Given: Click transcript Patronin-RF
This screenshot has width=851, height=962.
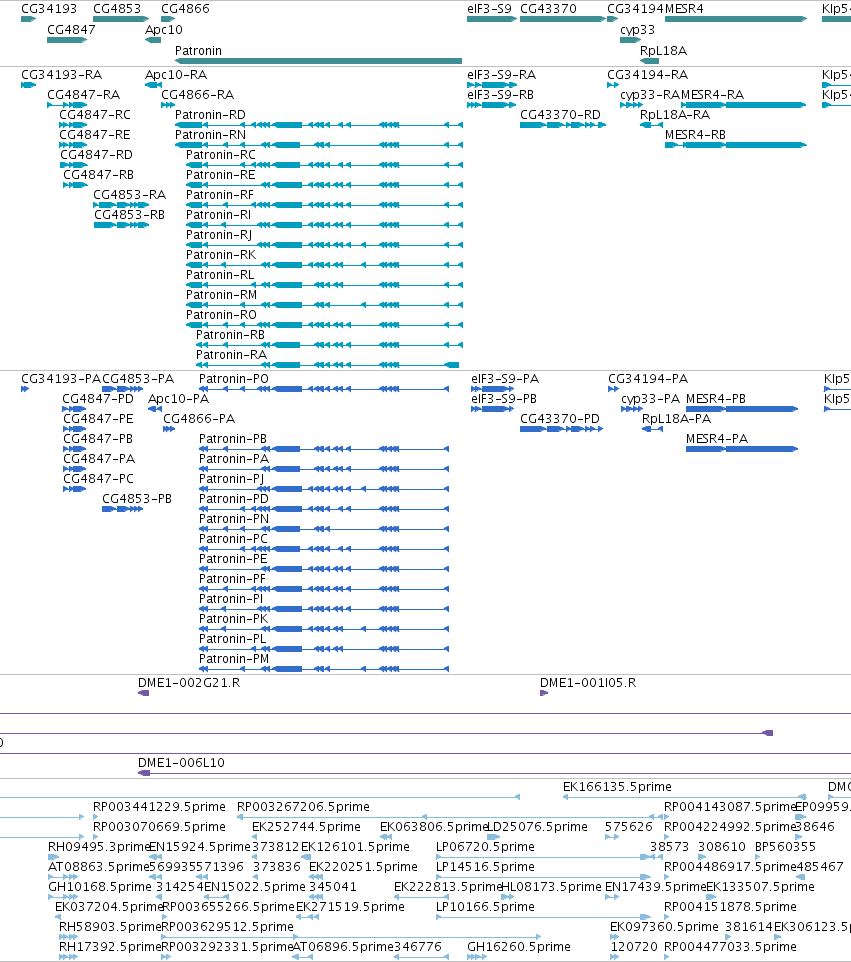Looking at the screenshot, I should click(325, 205).
